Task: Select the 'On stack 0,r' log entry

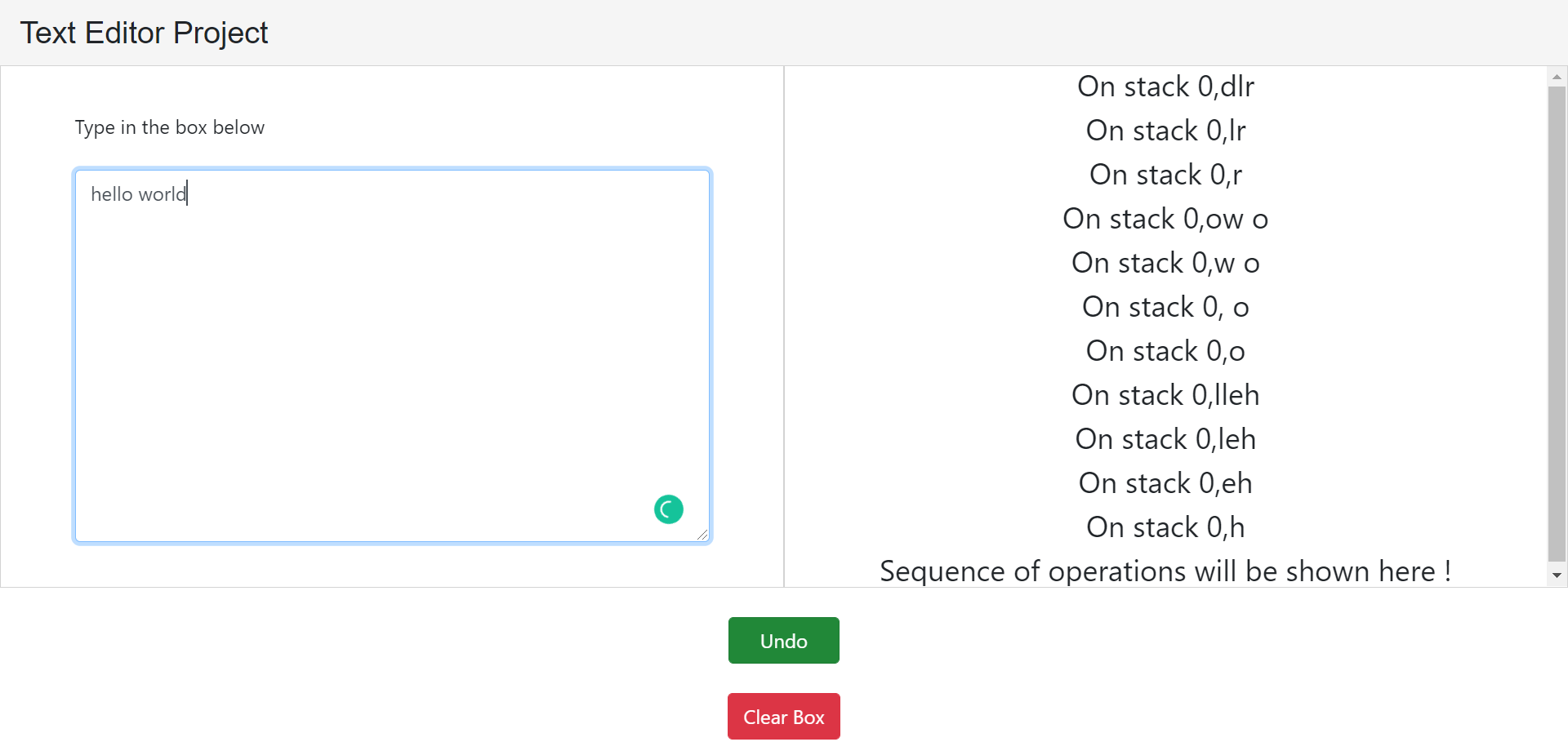Action: (x=1165, y=175)
